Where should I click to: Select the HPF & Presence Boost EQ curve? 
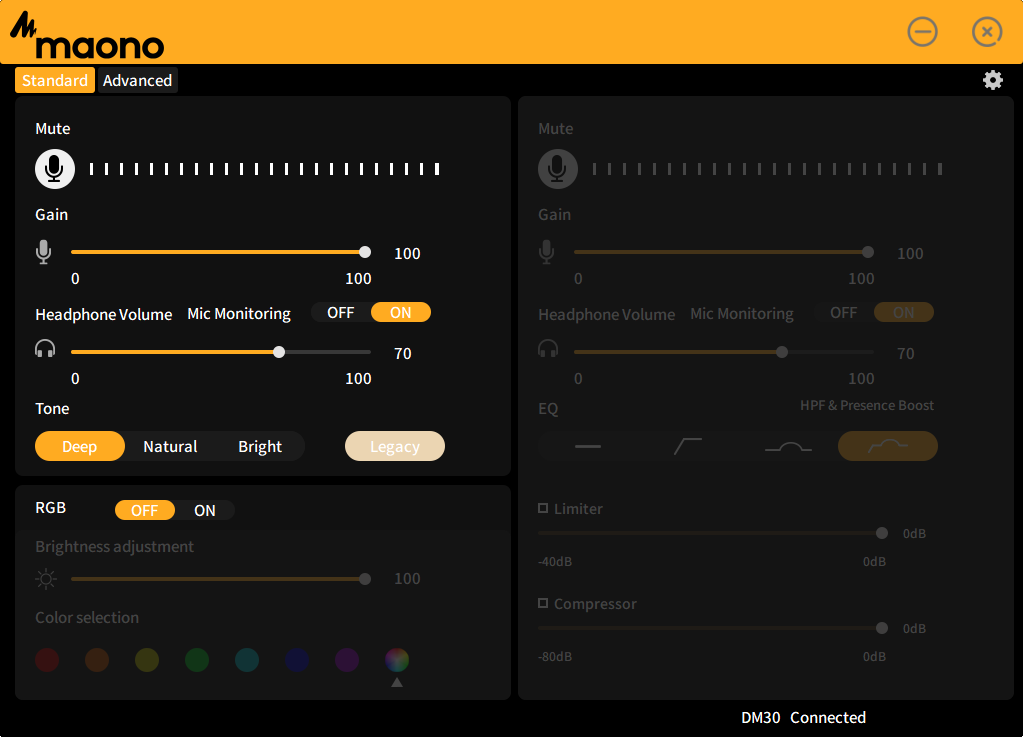coord(887,446)
